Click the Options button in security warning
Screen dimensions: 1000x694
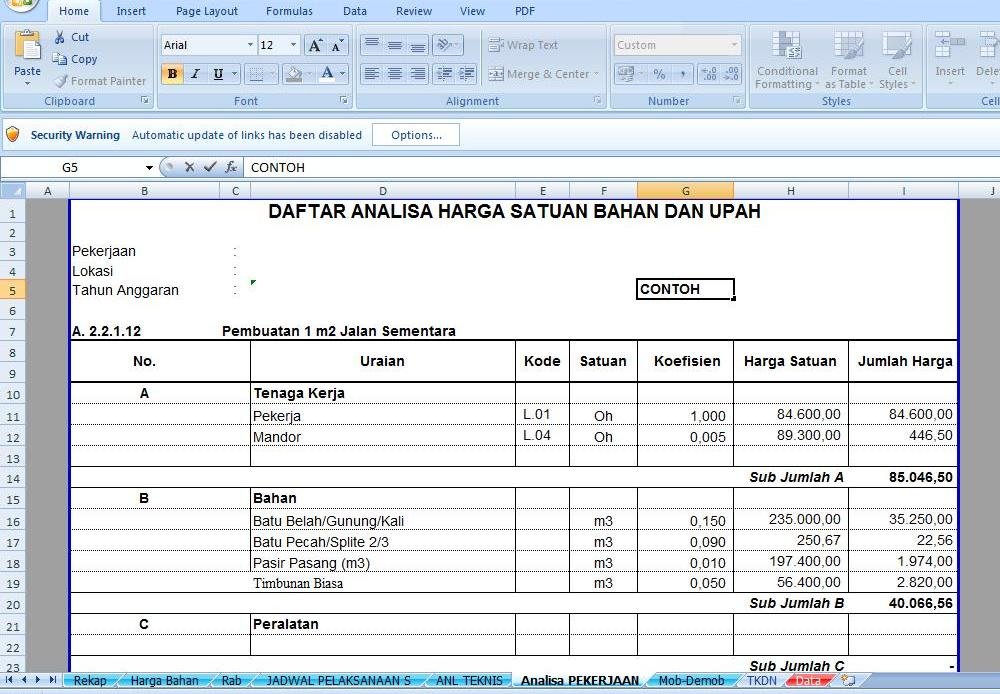[x=415, y=134]
